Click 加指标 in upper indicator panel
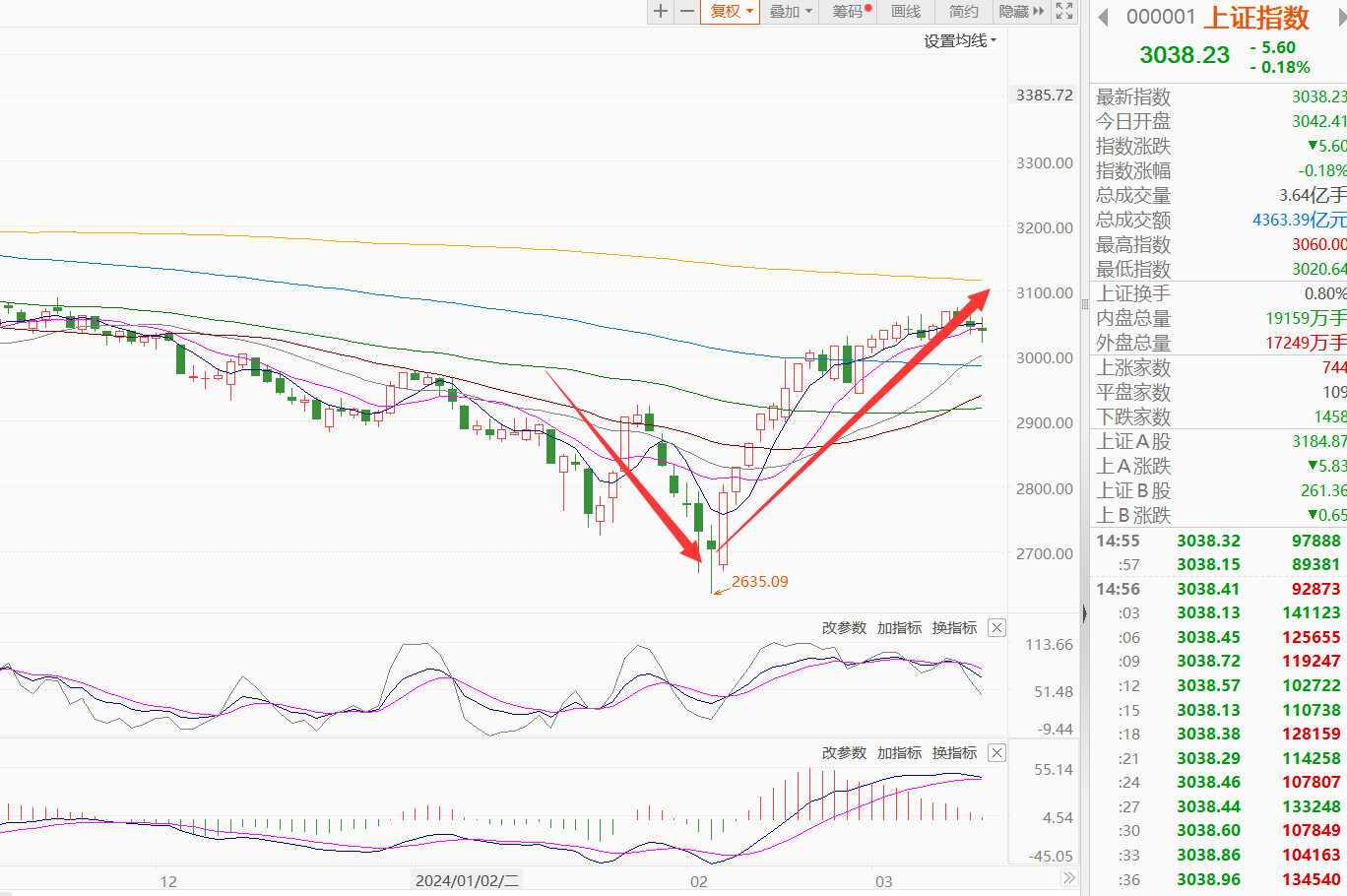The image size is (1347, 896). (899, 628)
